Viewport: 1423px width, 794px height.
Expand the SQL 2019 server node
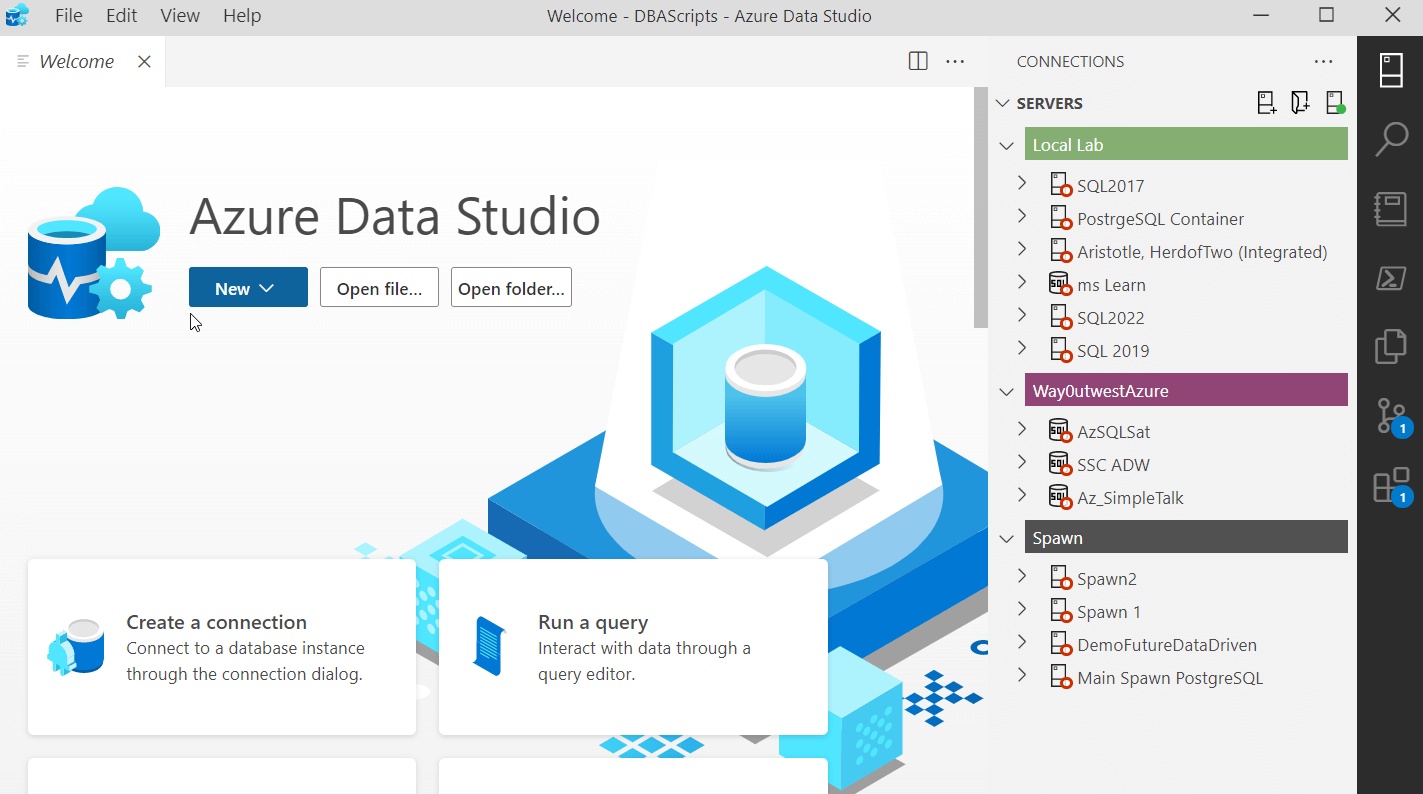tap(1022, 348)
